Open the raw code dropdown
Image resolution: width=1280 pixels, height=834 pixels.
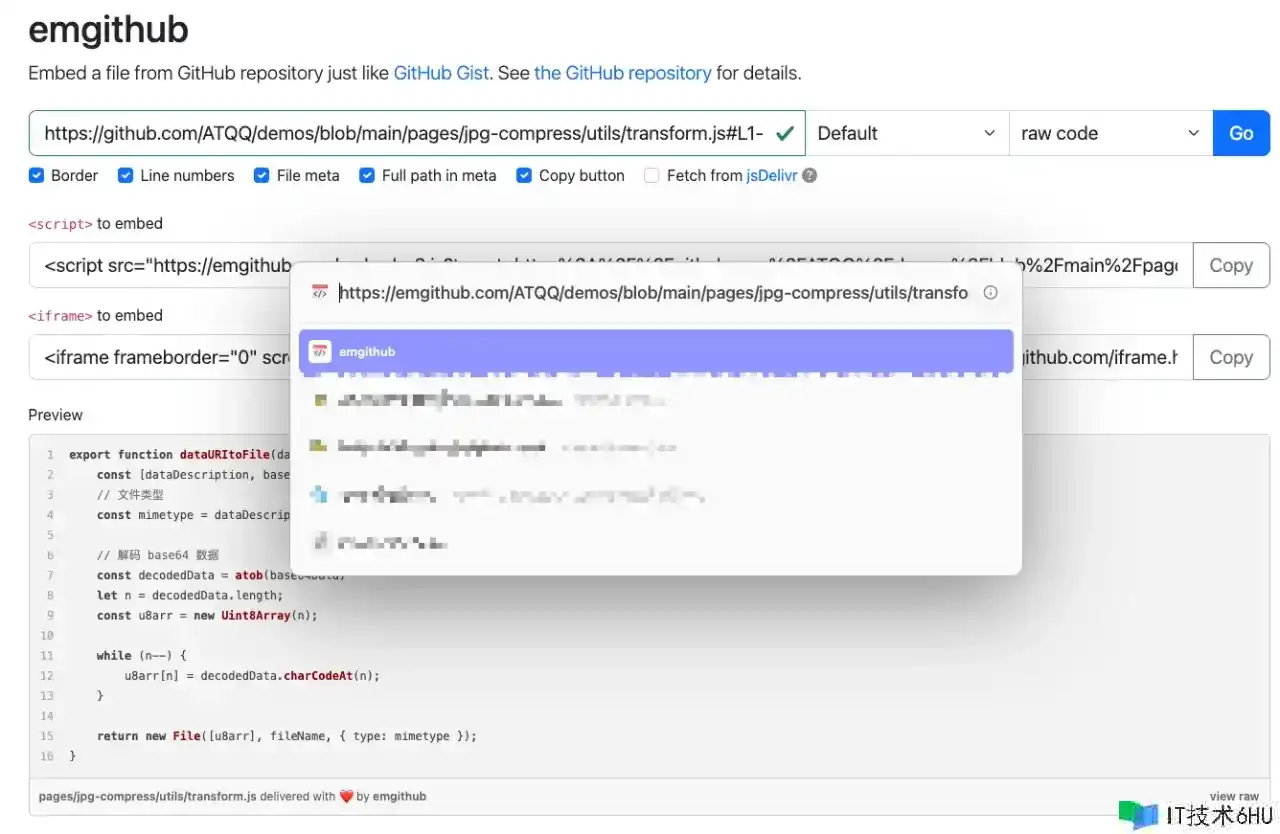(x=1111, y=133)
